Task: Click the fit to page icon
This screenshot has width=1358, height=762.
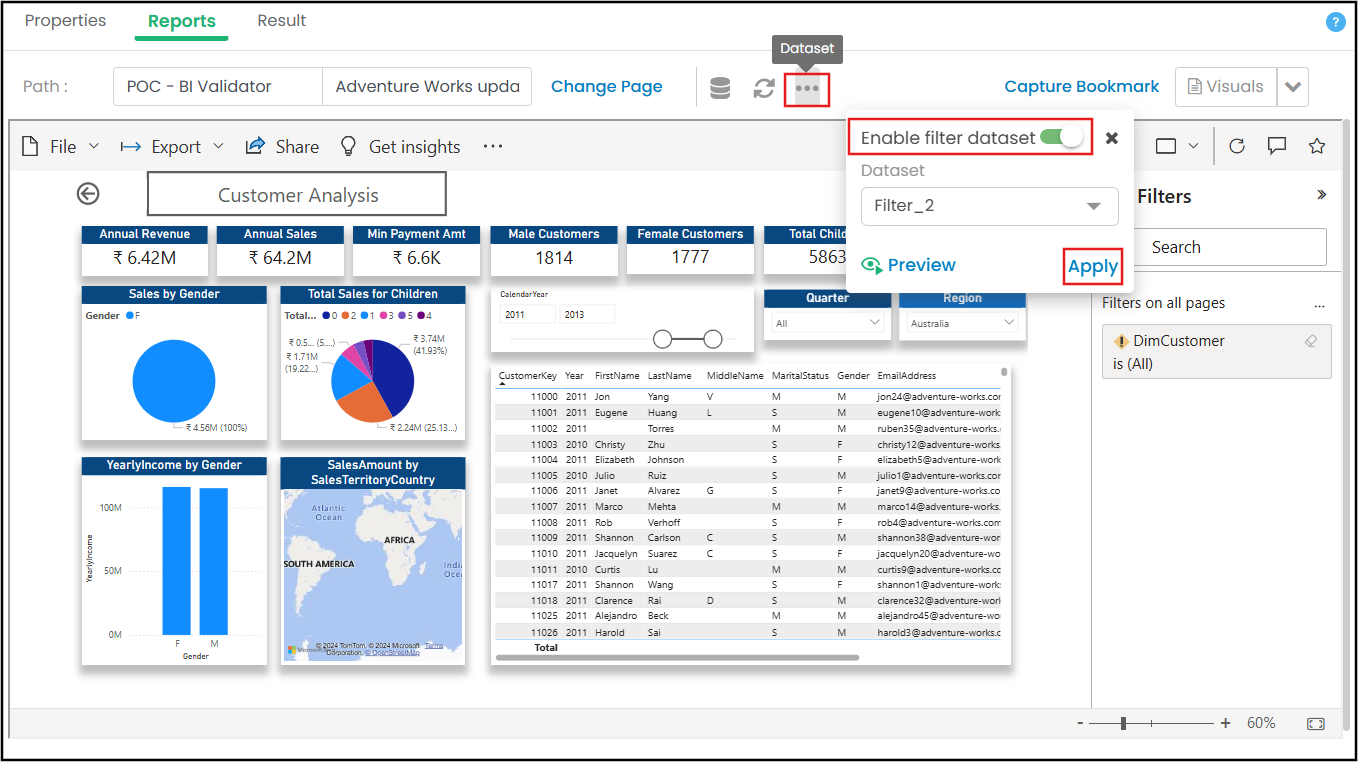Action: click(1316, 723)
